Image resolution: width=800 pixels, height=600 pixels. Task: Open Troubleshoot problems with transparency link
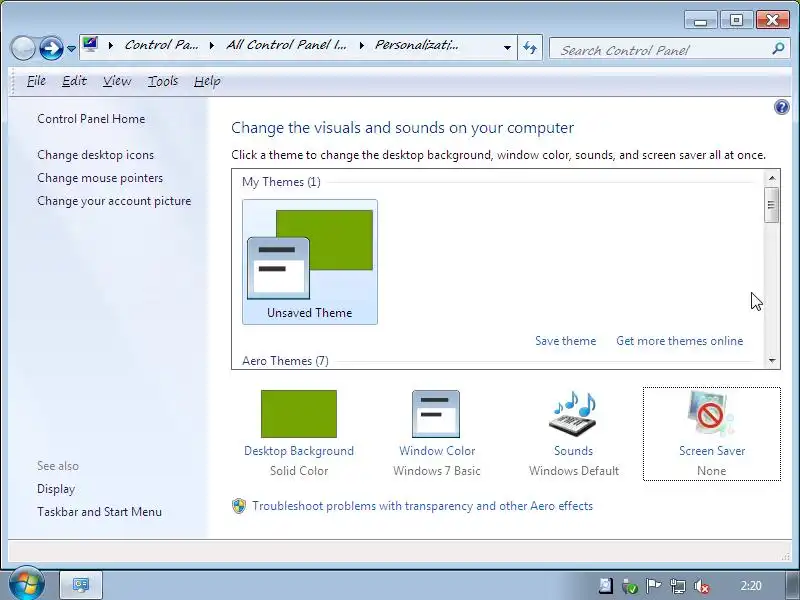[422, 506]
